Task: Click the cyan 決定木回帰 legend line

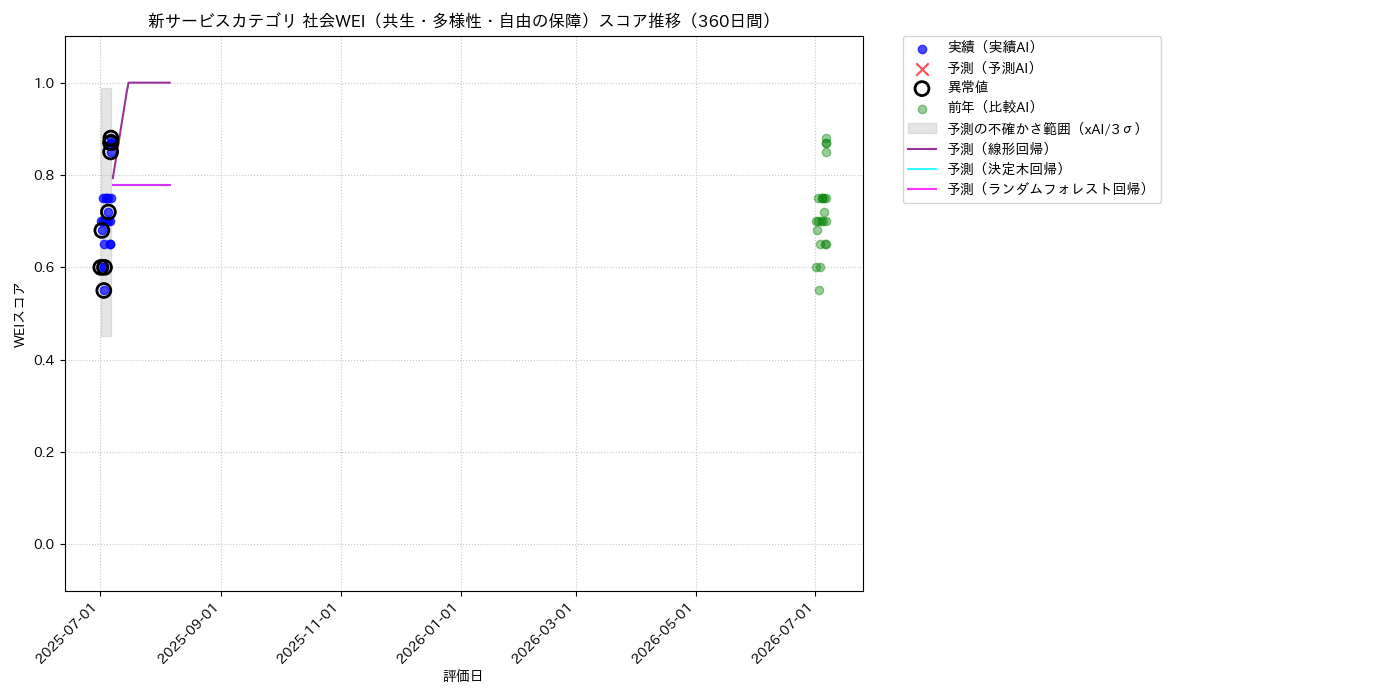Action: click(x=922, y=169)
